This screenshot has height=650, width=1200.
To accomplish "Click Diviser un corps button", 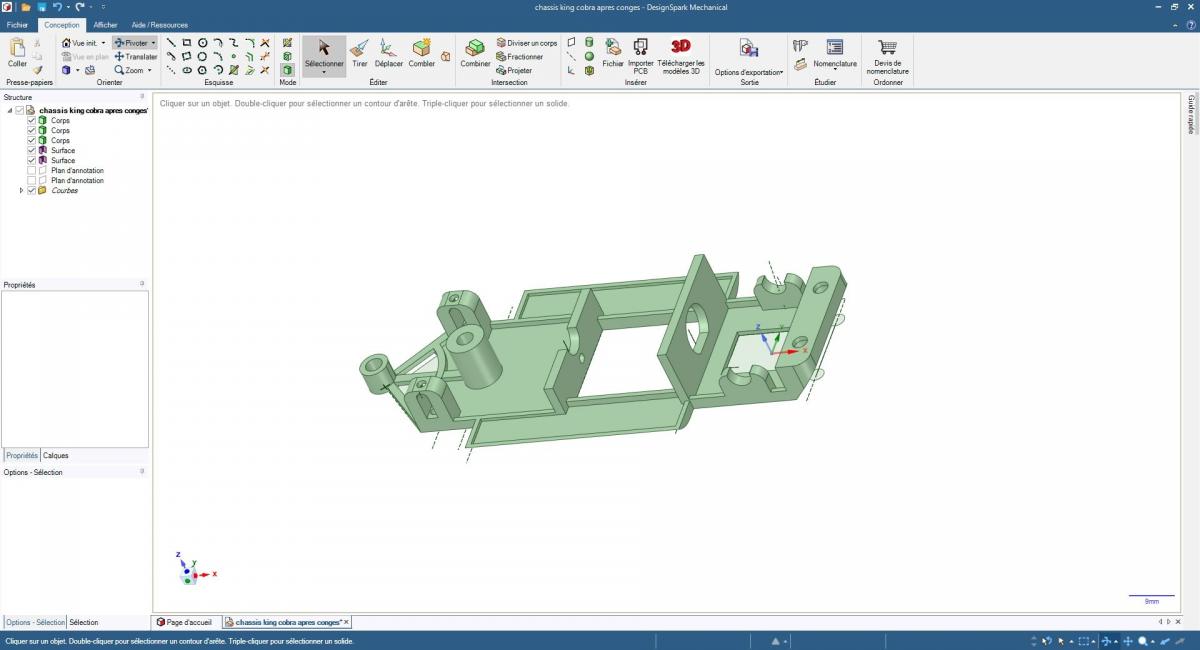I will pos(526,43).
